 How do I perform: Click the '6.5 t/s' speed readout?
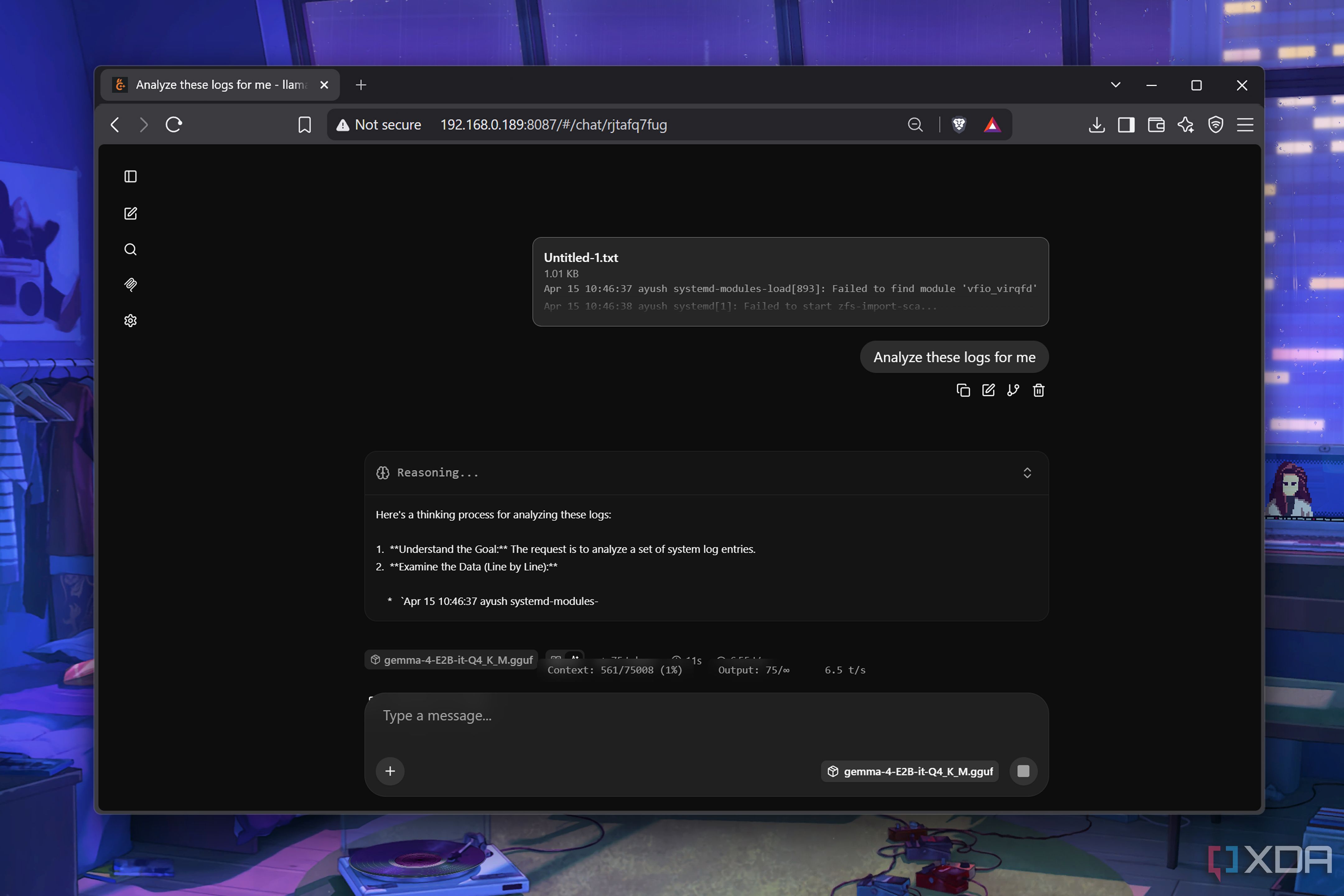pos(845,670)
